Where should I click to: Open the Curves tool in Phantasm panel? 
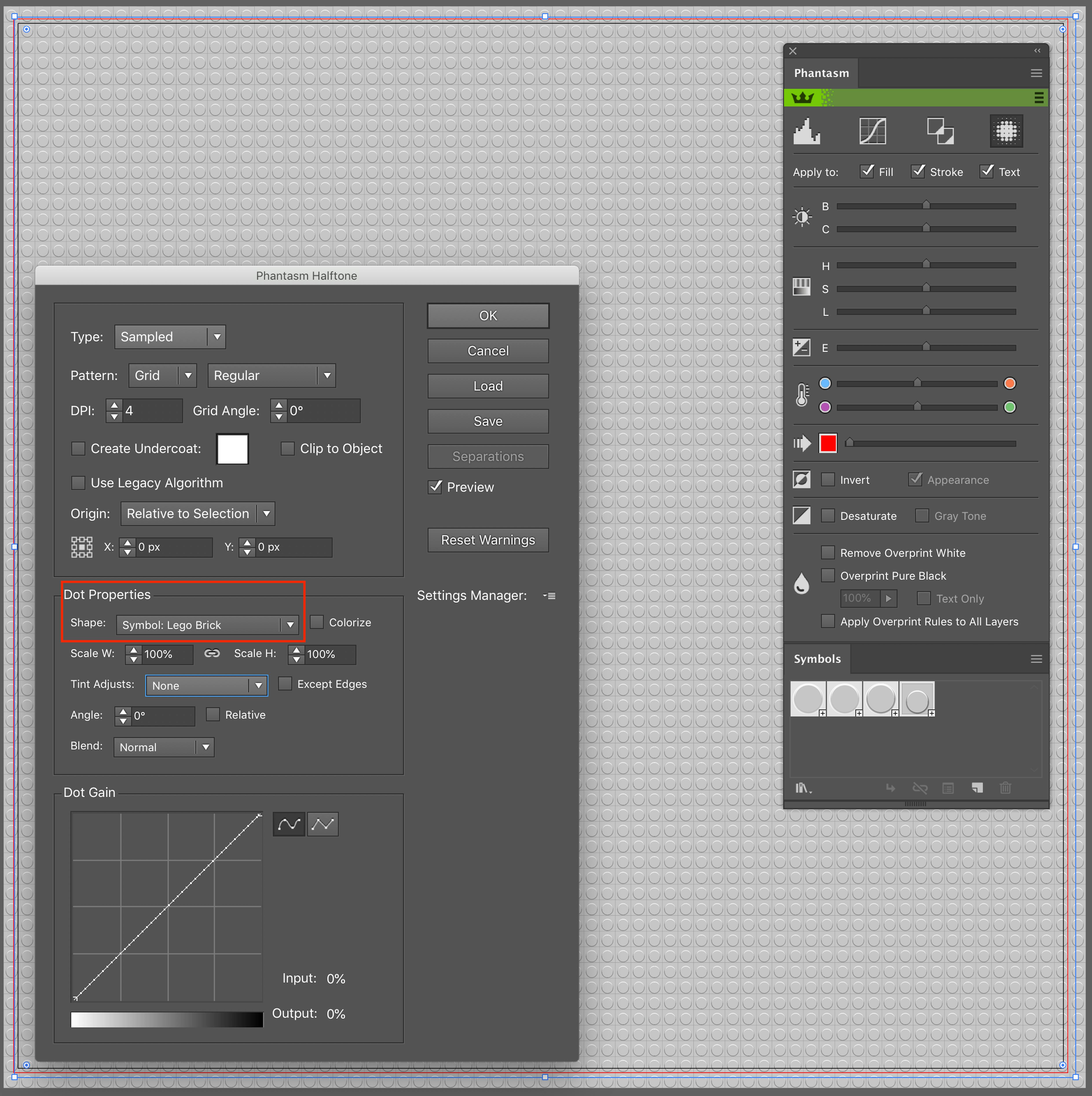pyautogui.click(x=873, y=131)
